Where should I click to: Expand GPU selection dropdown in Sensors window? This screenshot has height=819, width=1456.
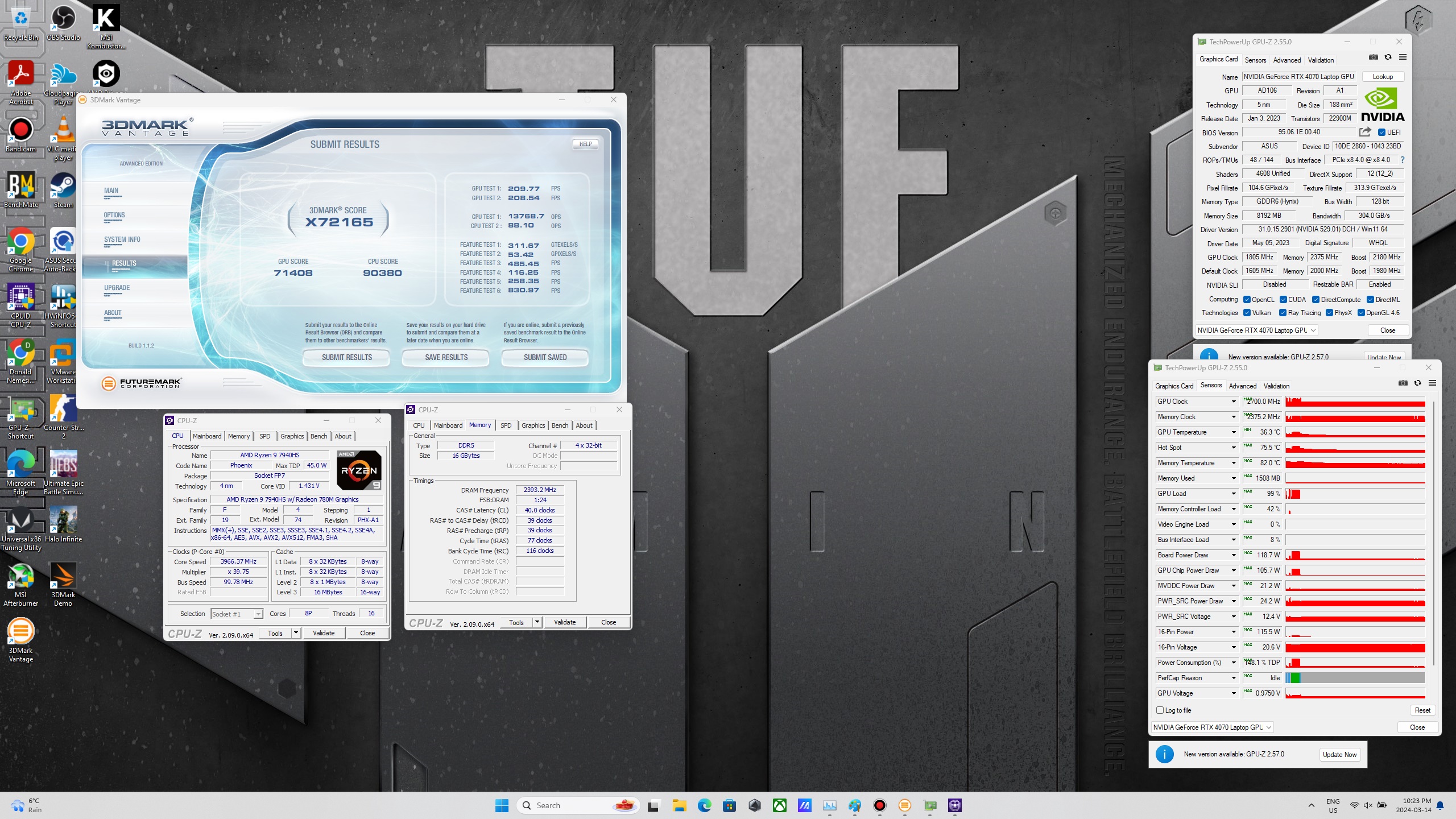tap(1212, 727)
